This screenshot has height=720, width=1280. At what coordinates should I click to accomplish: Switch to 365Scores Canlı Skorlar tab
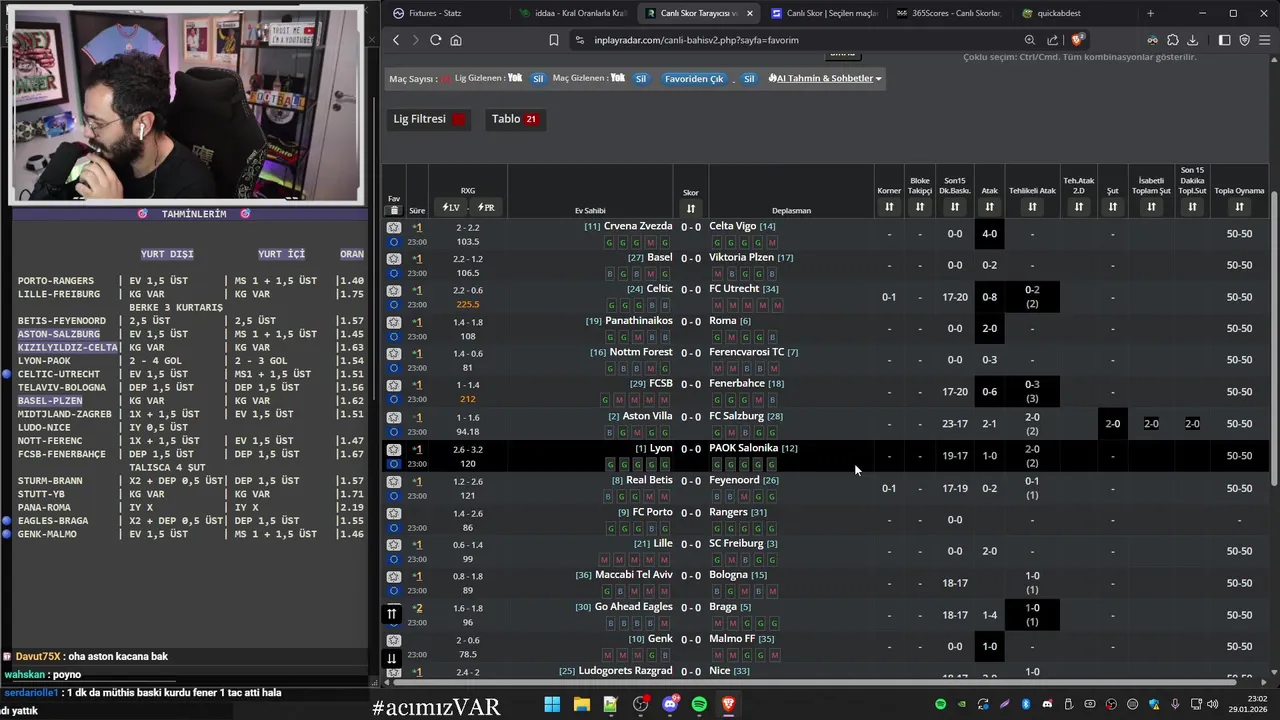pos(949,13)
